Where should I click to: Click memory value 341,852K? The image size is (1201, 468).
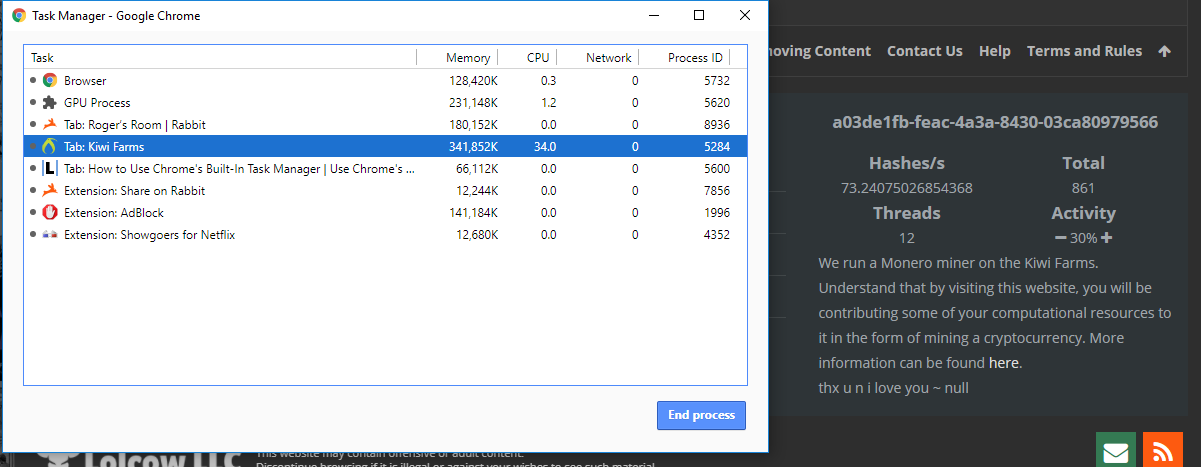click(474, 147)
